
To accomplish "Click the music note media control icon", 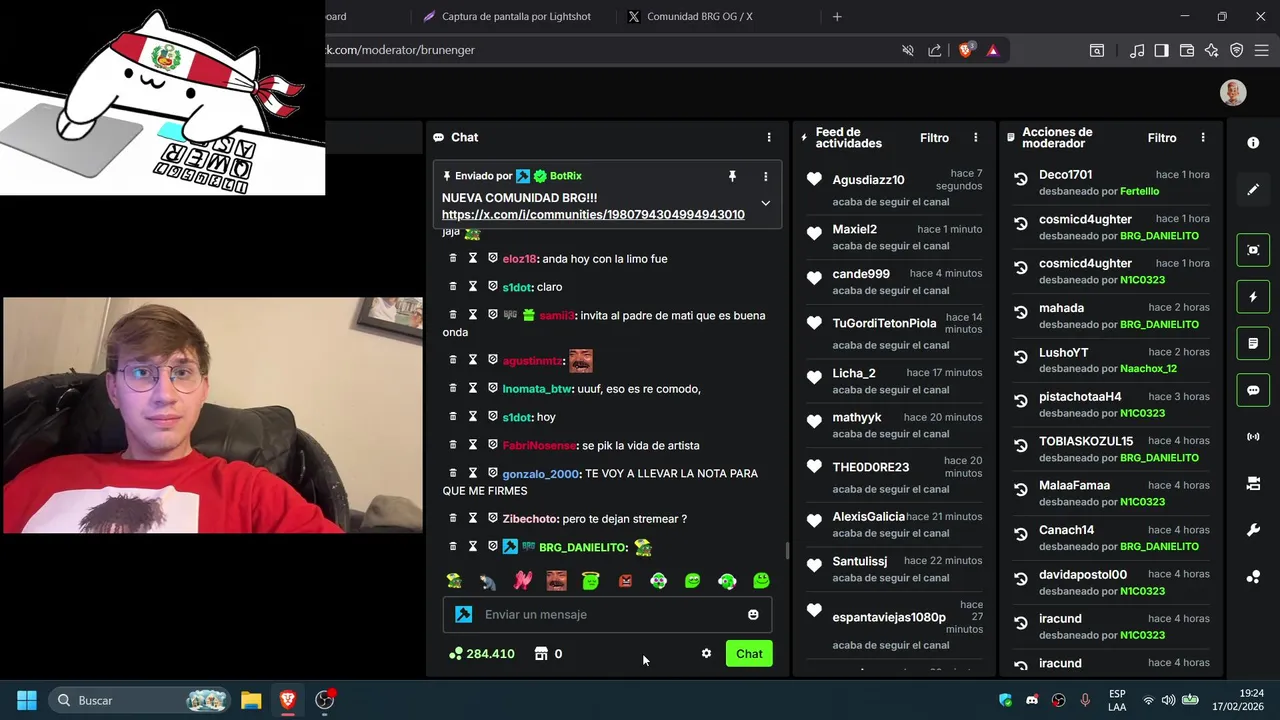I will click(1137, 50).
